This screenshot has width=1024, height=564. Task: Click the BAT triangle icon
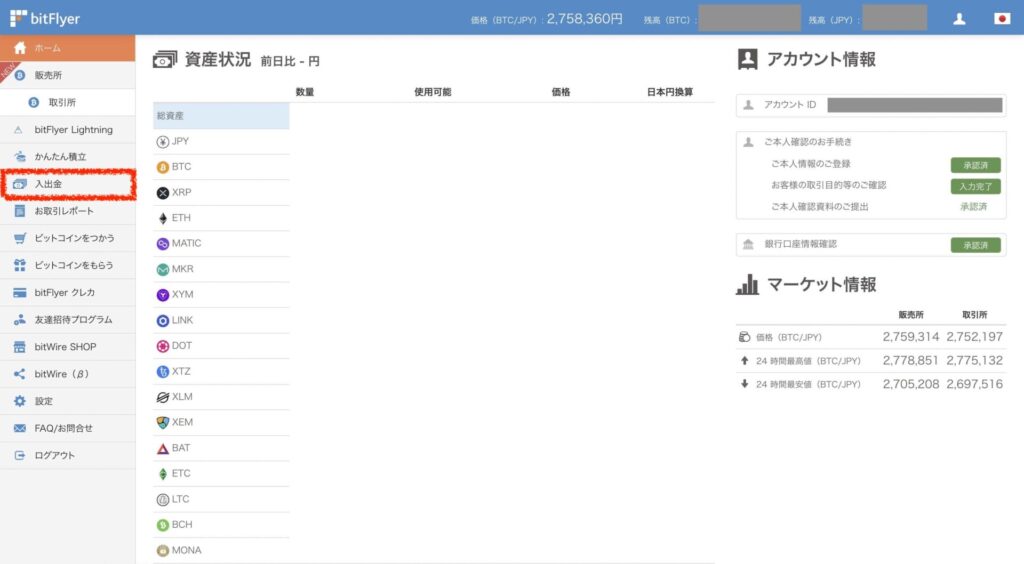pyautogui.click(x=163, y=448)
